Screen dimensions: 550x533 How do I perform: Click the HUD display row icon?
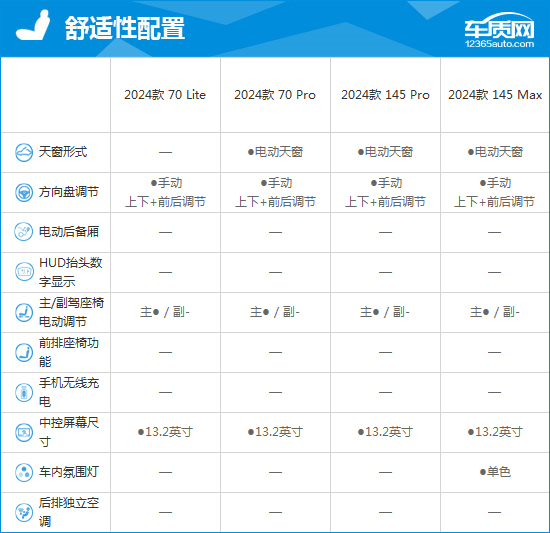coord(24,272)
